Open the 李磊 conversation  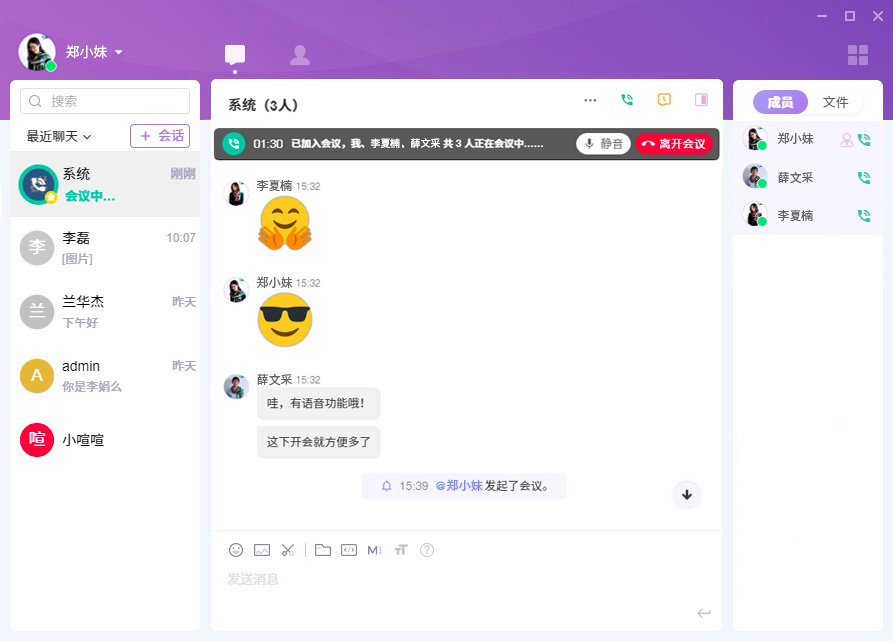point(105,248)
